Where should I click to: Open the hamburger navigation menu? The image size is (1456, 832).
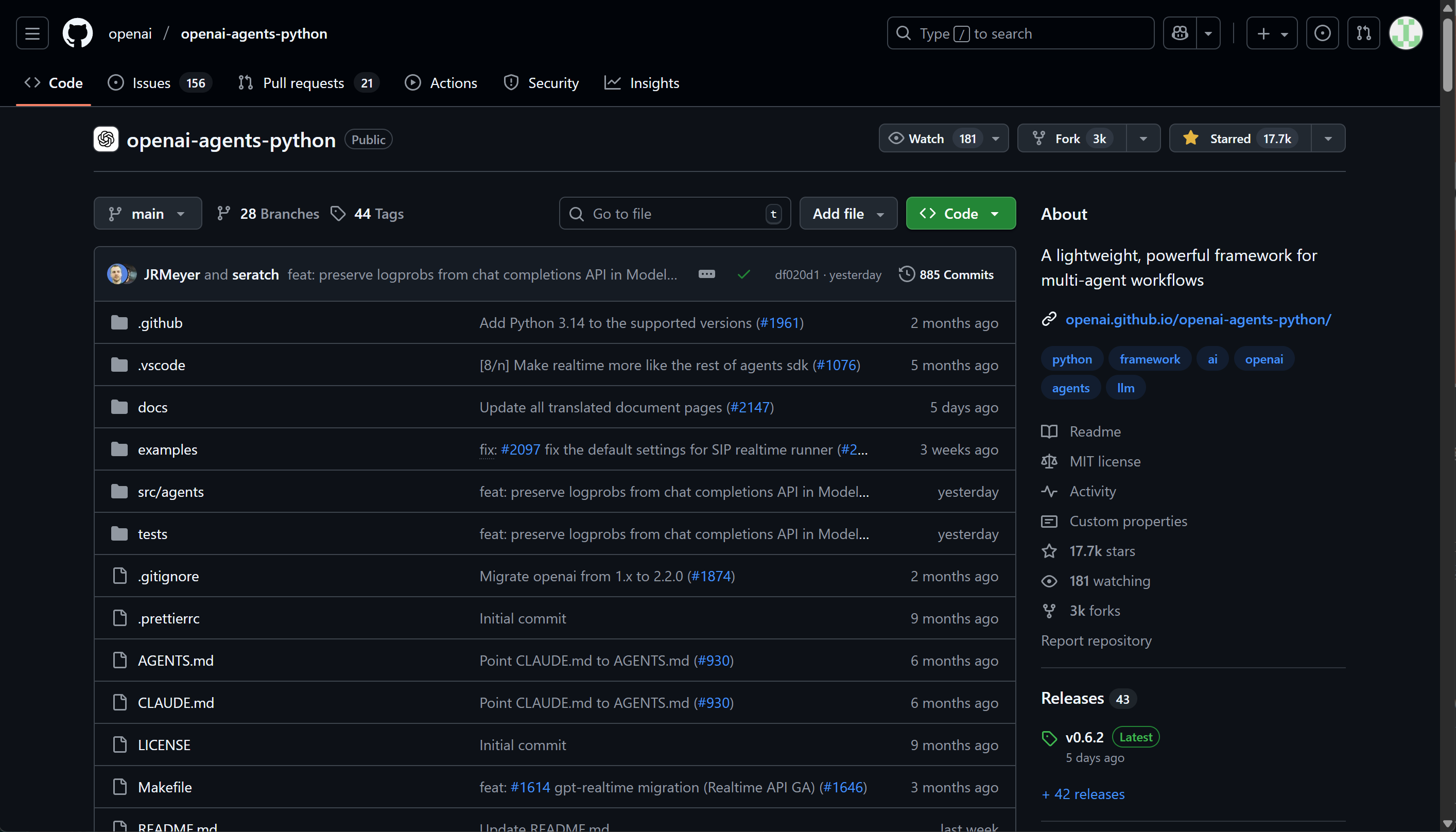click(32, 33)
